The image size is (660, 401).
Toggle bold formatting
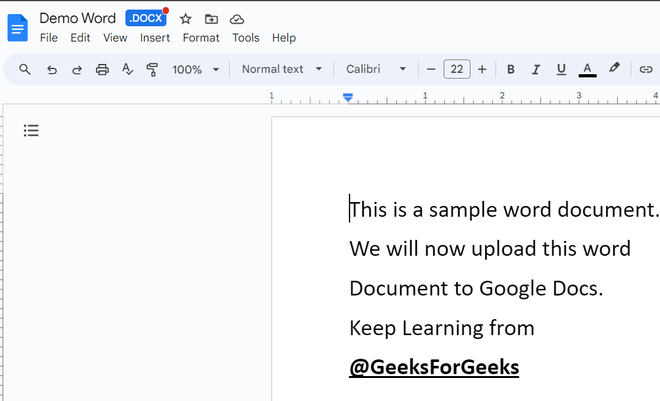coord(511,69)
